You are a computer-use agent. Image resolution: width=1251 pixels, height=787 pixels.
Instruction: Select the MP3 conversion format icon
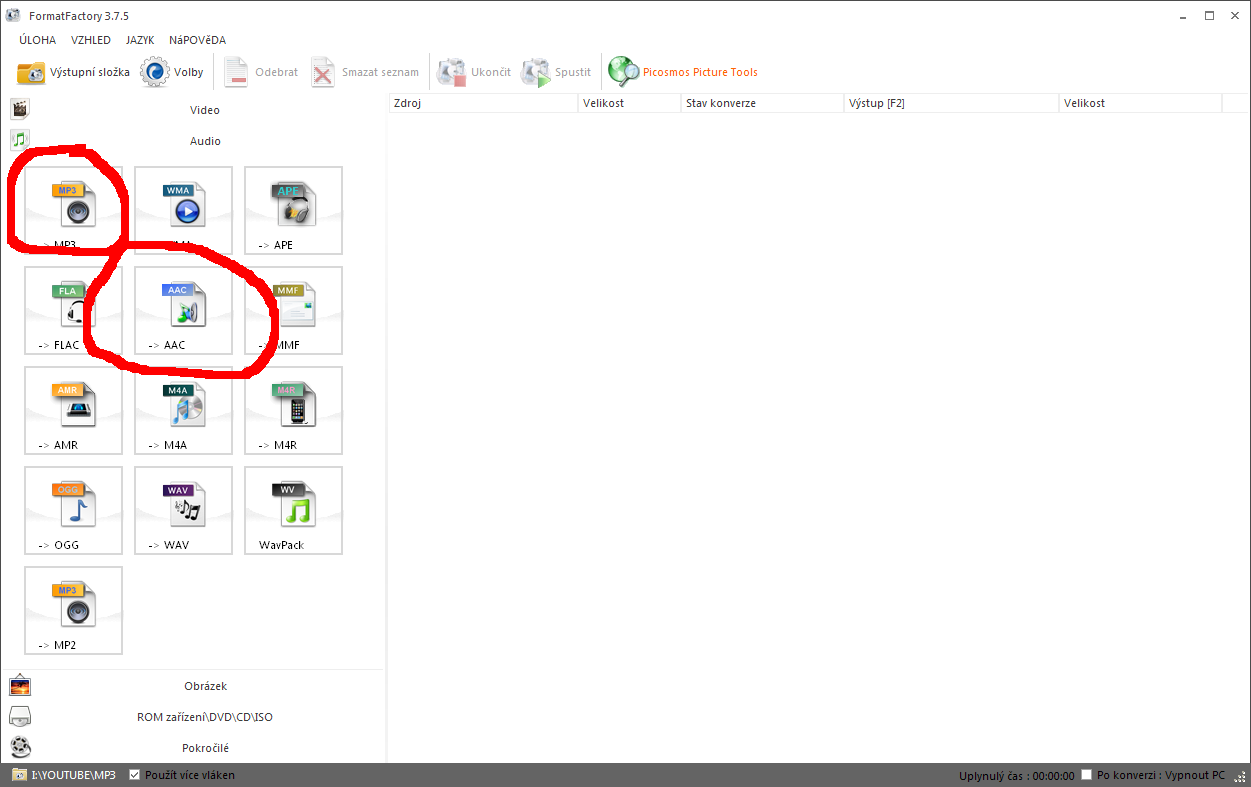[74, 210]
